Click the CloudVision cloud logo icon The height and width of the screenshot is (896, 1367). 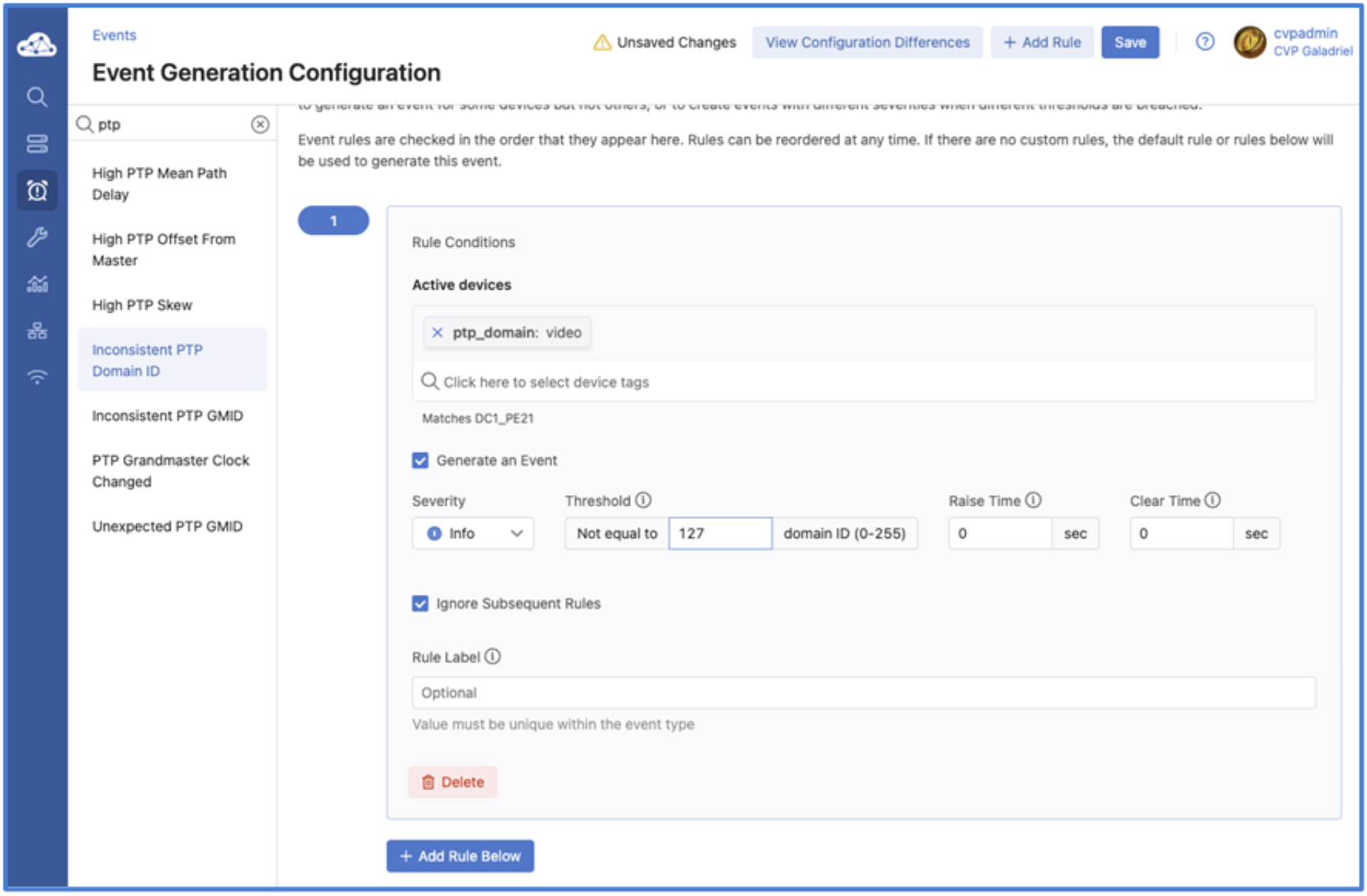coord(37,45)
